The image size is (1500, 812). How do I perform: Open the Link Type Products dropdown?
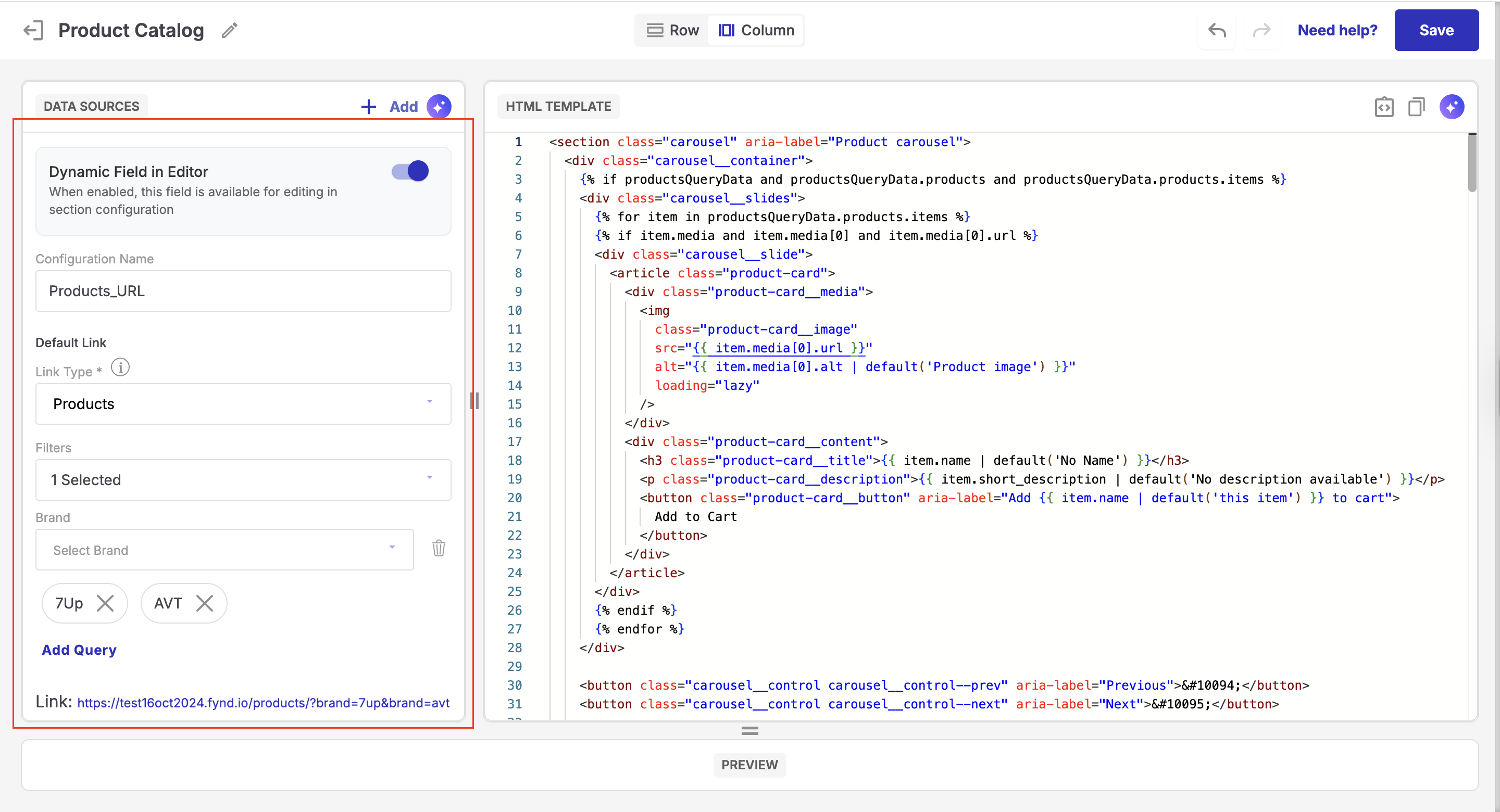pyautogui.click(x=243, y=403)
